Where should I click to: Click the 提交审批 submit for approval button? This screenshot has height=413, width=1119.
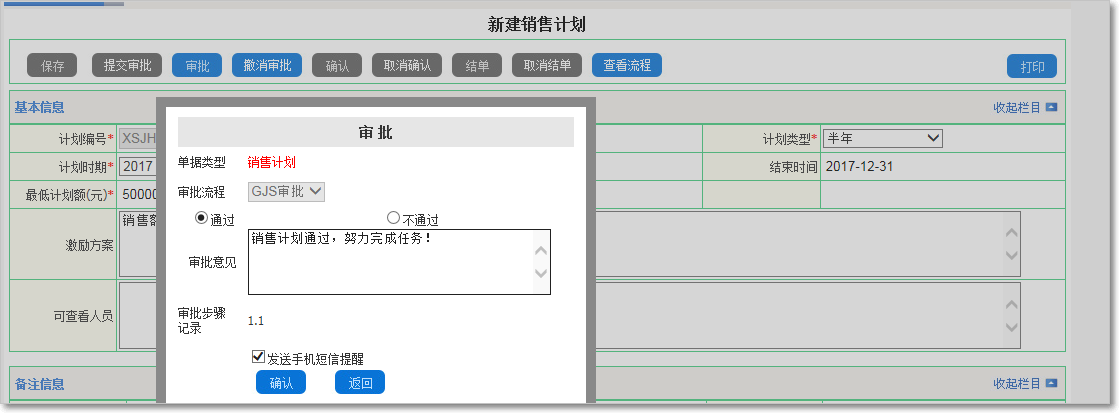point(127,66)
